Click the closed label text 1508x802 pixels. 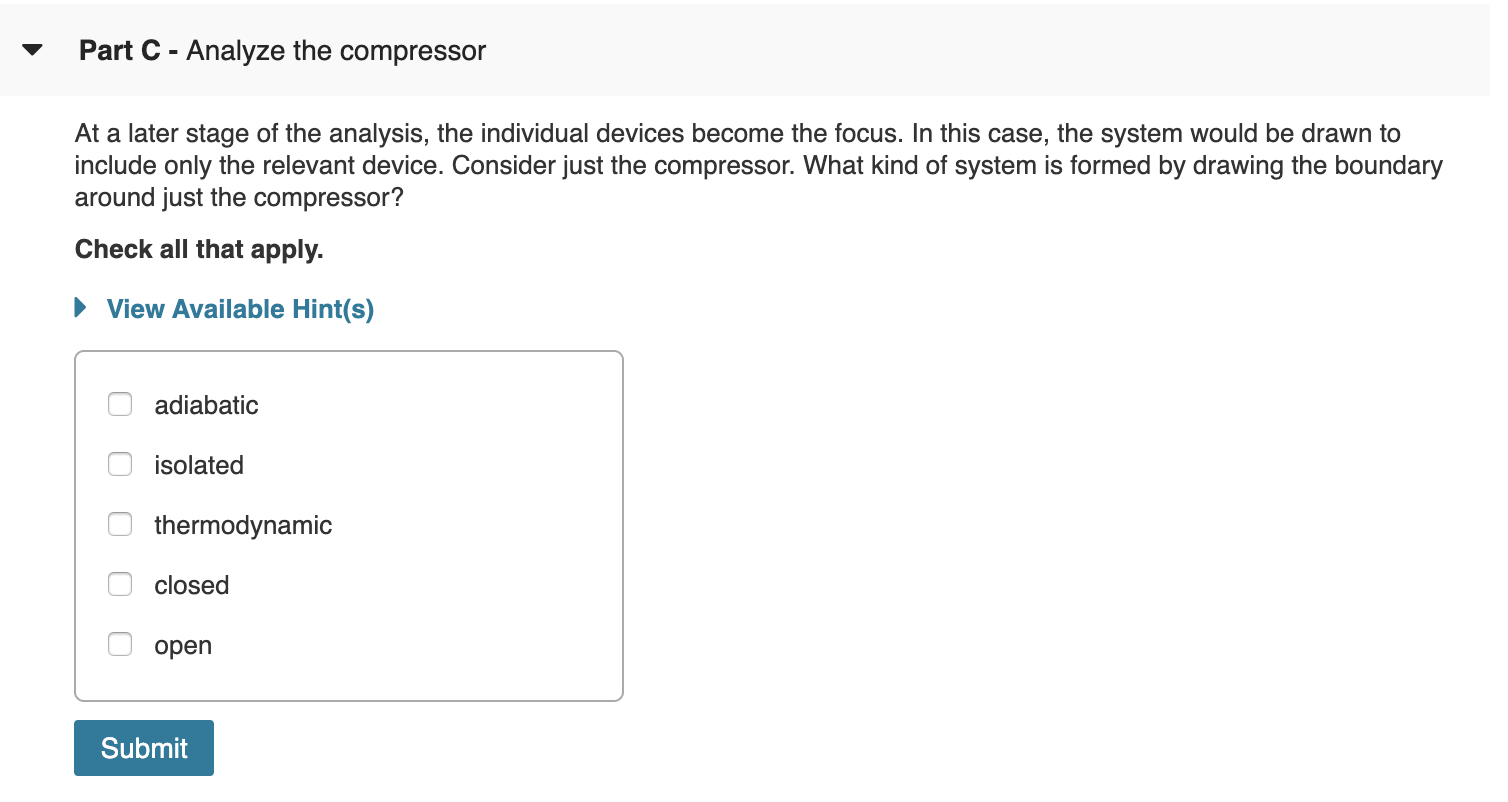[x=191, y=585]
